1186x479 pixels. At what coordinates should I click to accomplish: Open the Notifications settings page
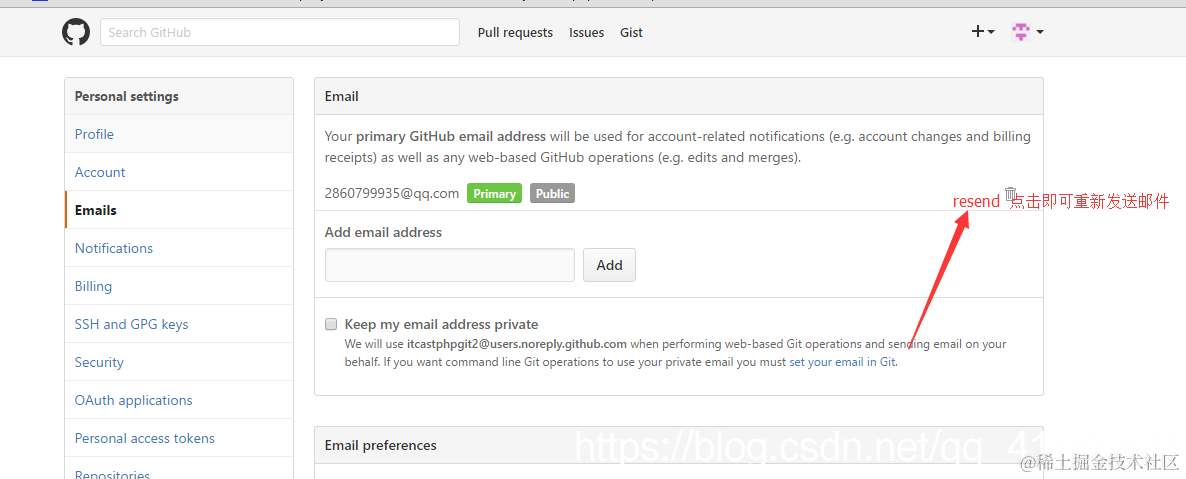point(114,248)
